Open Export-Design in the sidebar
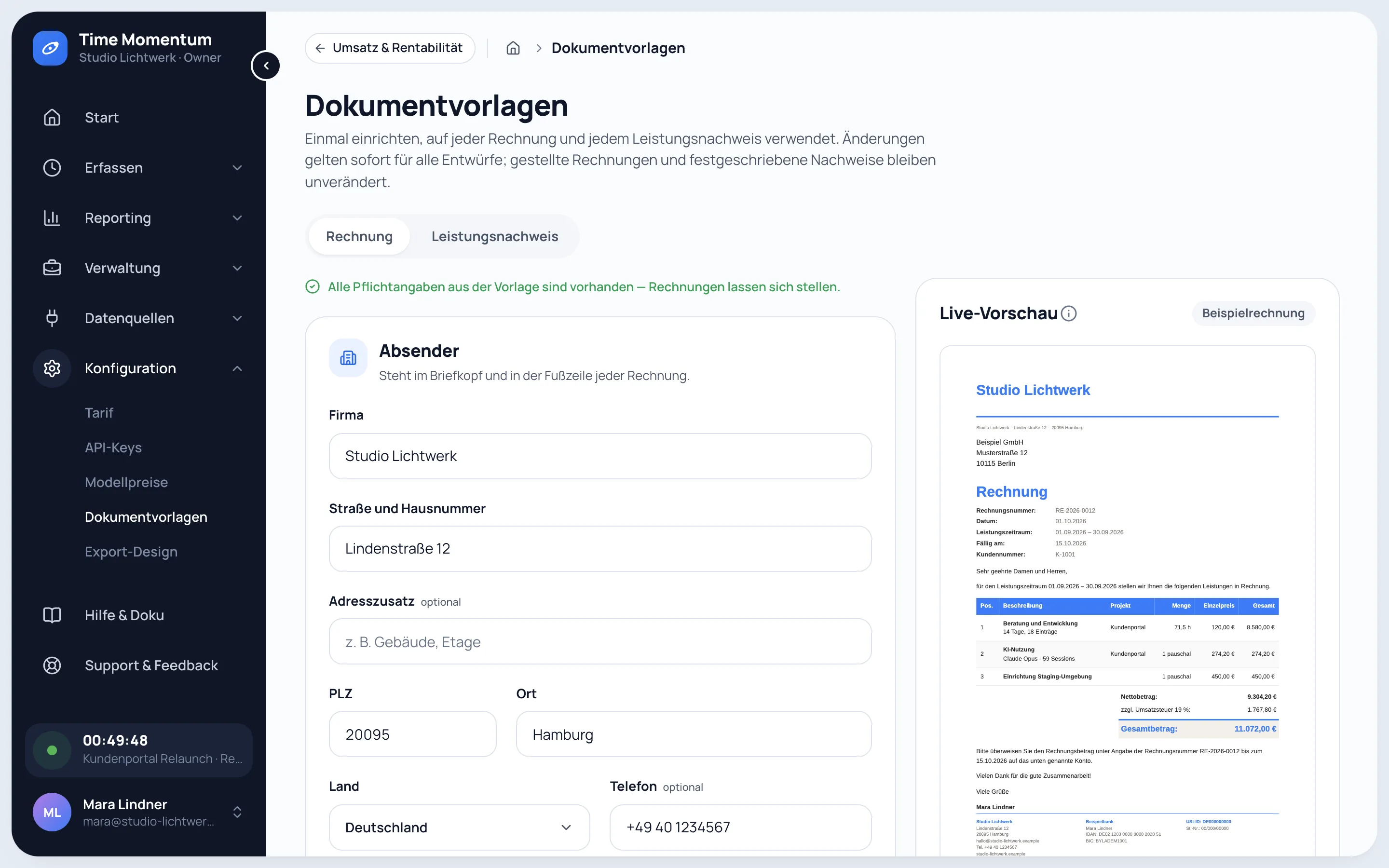Image resolution: width=1389 pixels, height=868 pixels. coord(131,552)
